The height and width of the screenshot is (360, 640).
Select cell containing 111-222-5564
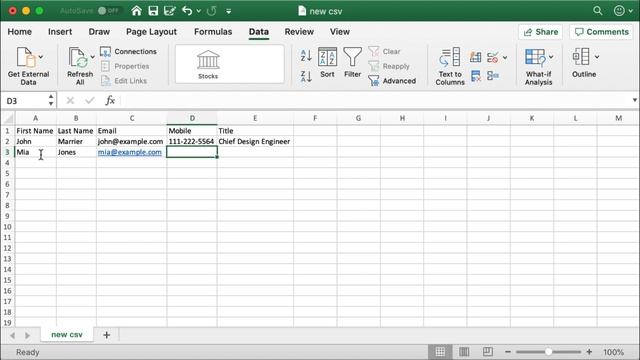(192, 141)
